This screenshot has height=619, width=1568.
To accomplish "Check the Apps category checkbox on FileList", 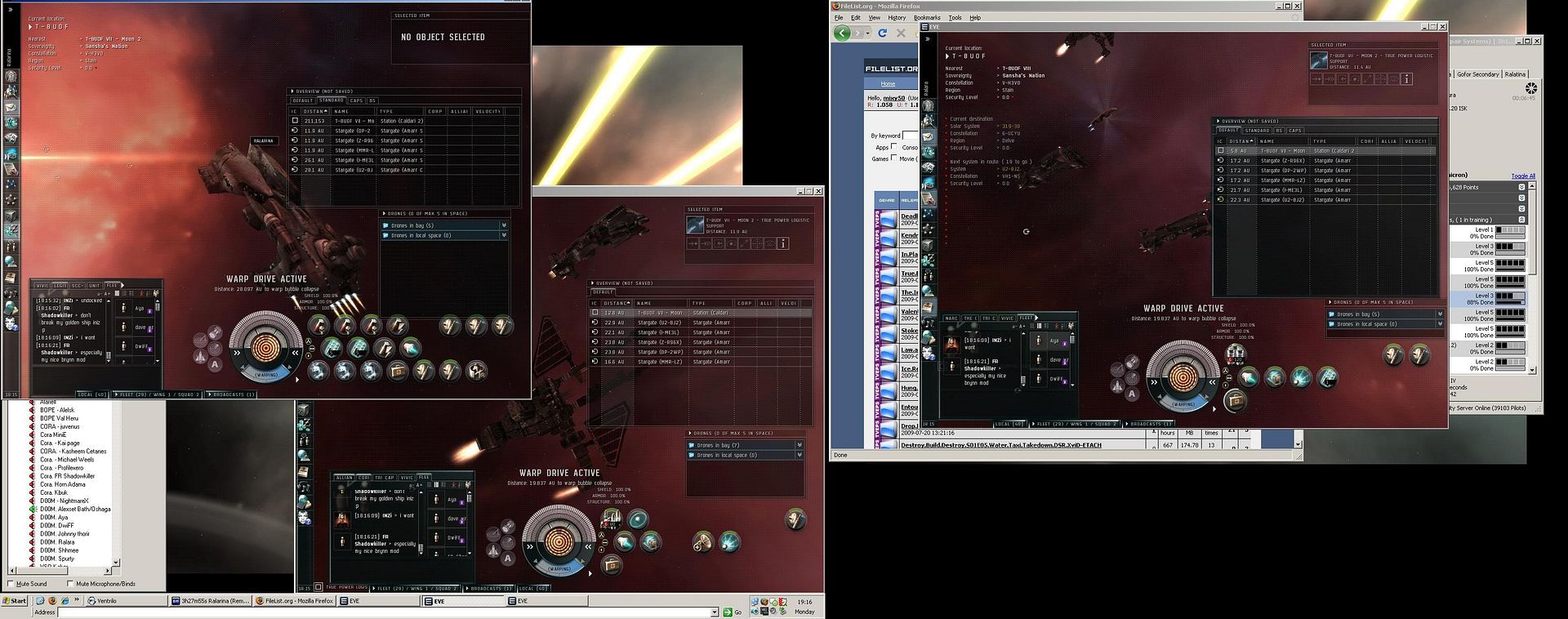I will tap(894, 147).
